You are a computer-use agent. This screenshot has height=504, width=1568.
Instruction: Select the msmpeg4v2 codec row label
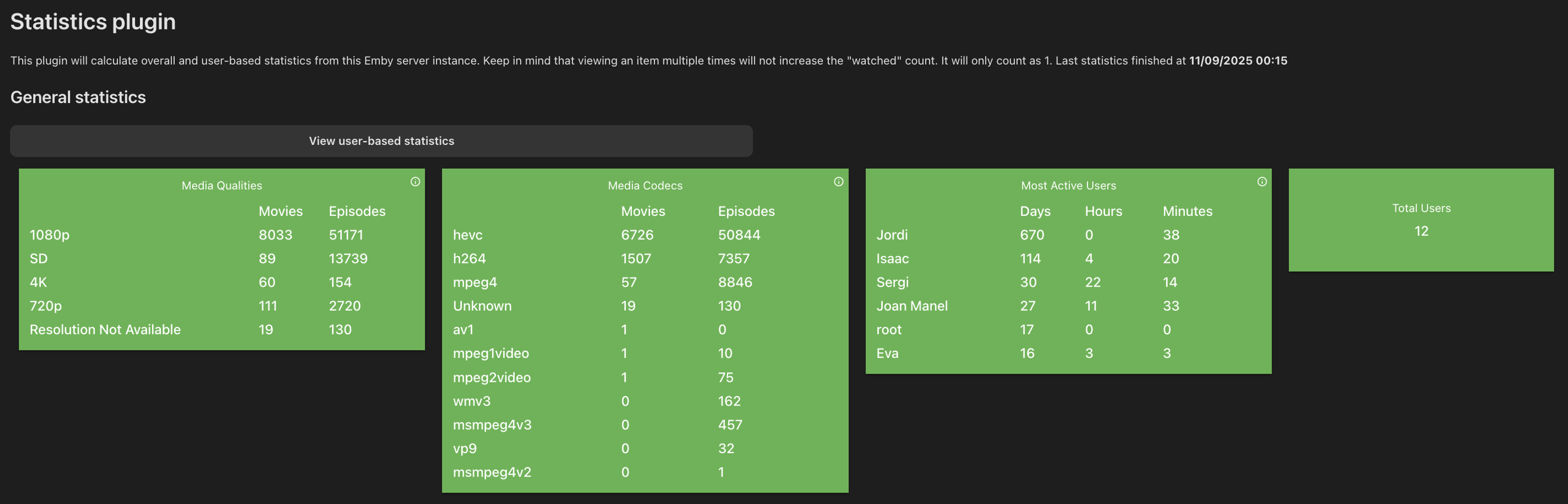click(492, 472)
